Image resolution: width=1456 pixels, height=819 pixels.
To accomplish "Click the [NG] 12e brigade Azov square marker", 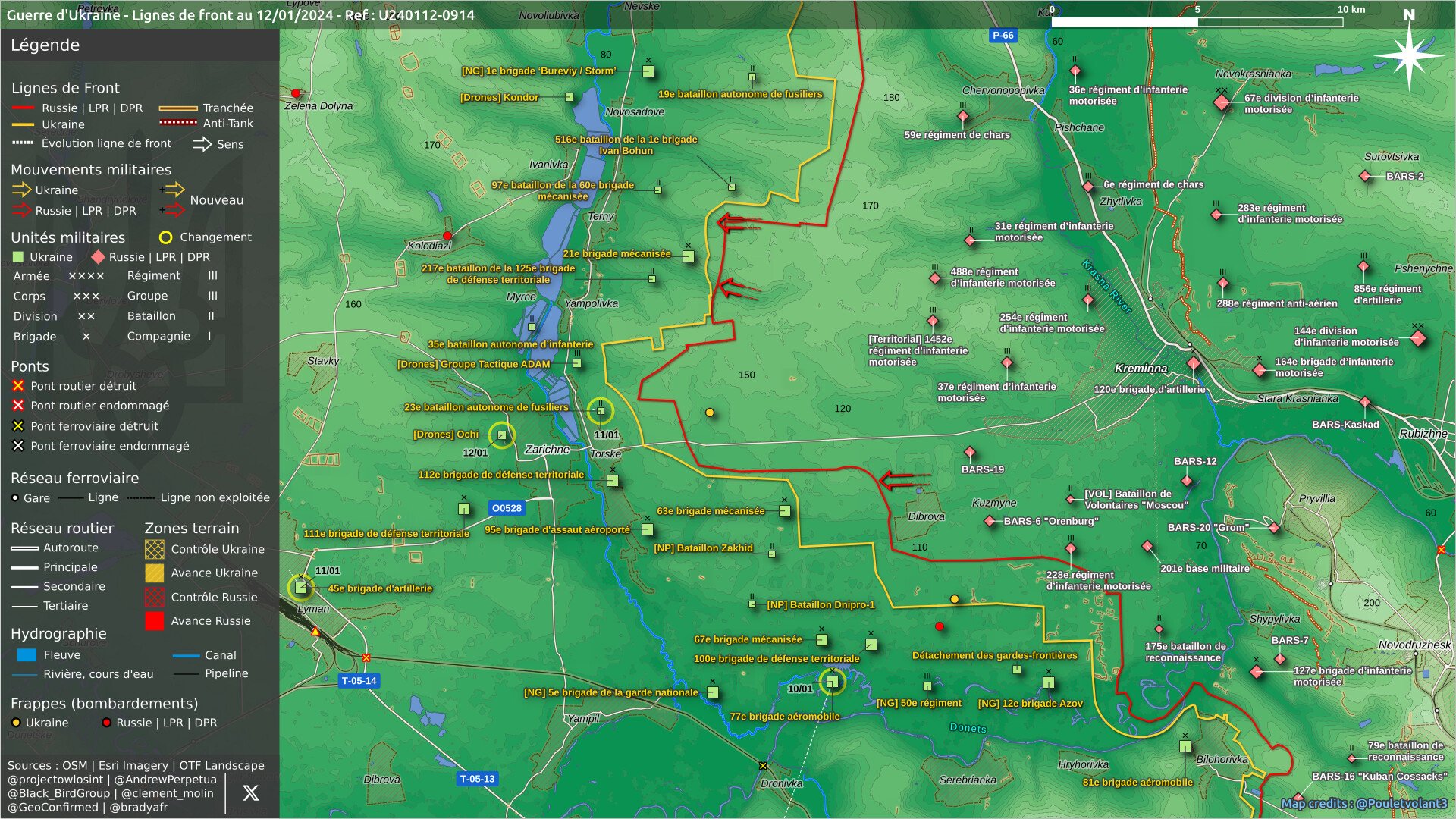I will pos(1049,682).
